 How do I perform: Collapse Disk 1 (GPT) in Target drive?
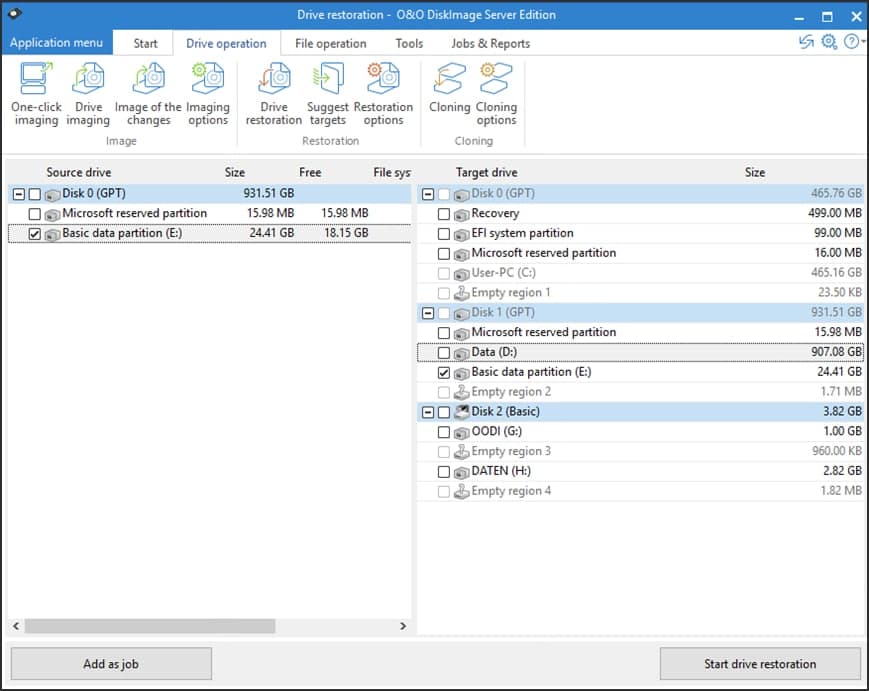[428, 312]
